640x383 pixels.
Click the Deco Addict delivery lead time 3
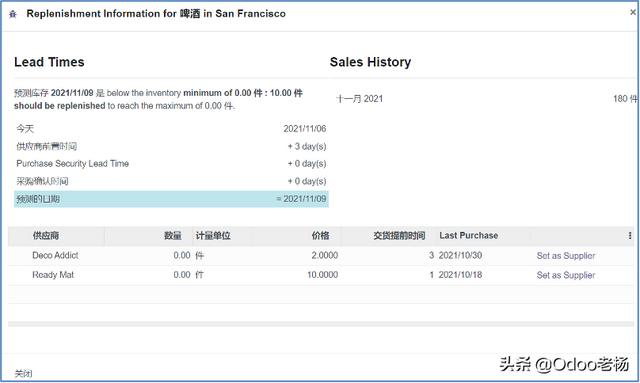[x=431, y=255]
